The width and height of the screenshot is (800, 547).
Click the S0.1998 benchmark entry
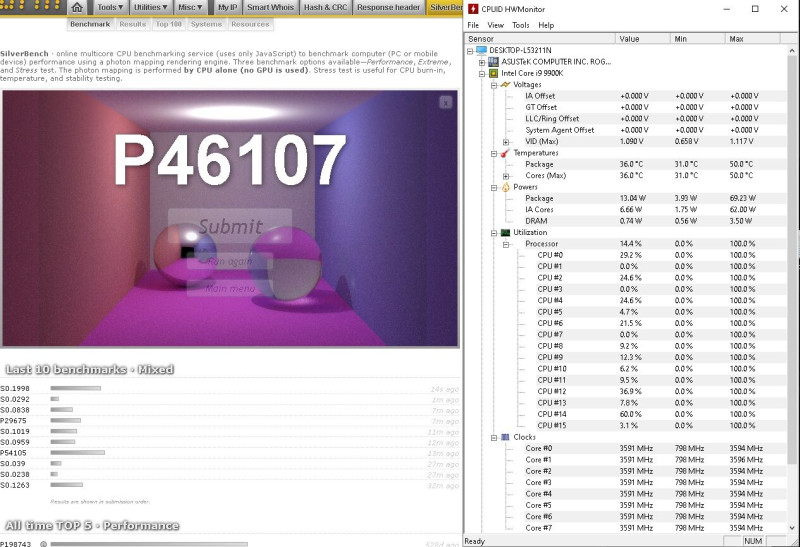pyautogui.click(x=15, y=389)
